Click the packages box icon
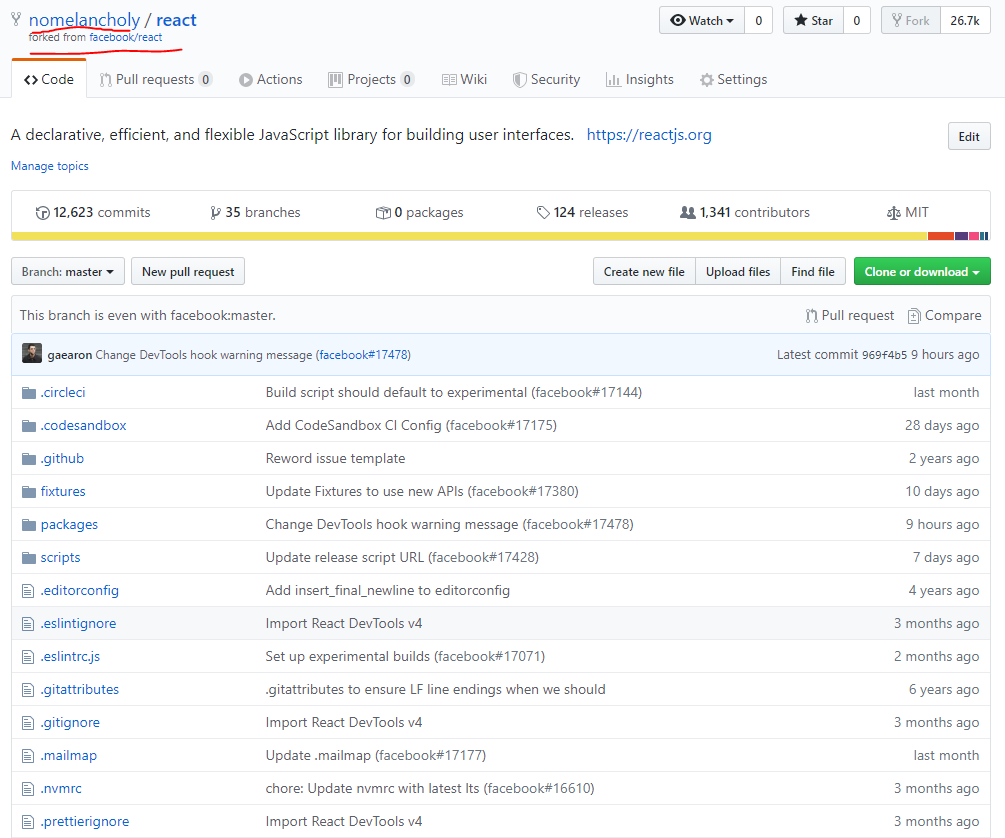The height and width of the screenshot is (838, 1005). (x=383, y=213)
